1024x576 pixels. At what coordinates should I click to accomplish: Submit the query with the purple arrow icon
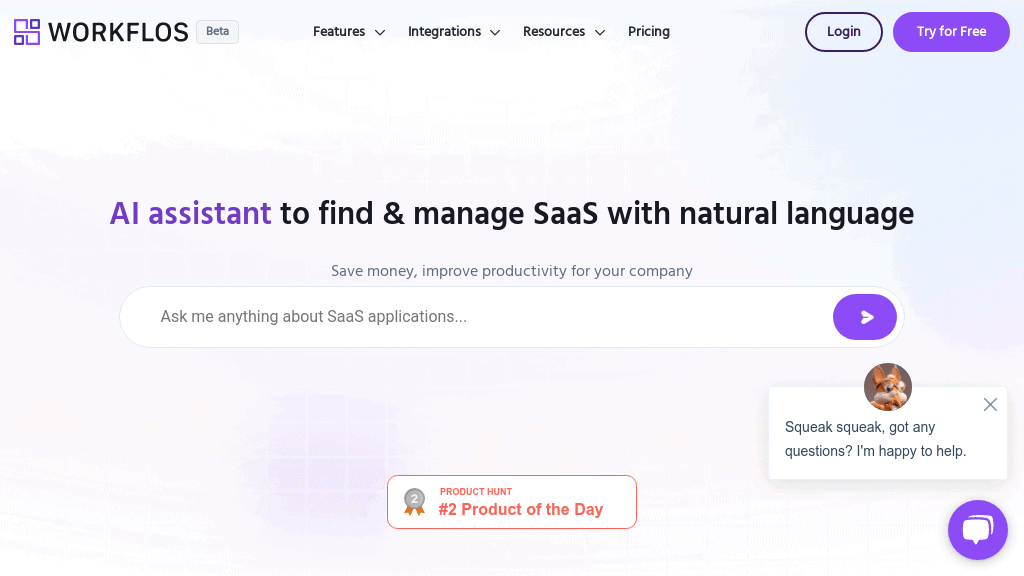click(x=864, y=316)
